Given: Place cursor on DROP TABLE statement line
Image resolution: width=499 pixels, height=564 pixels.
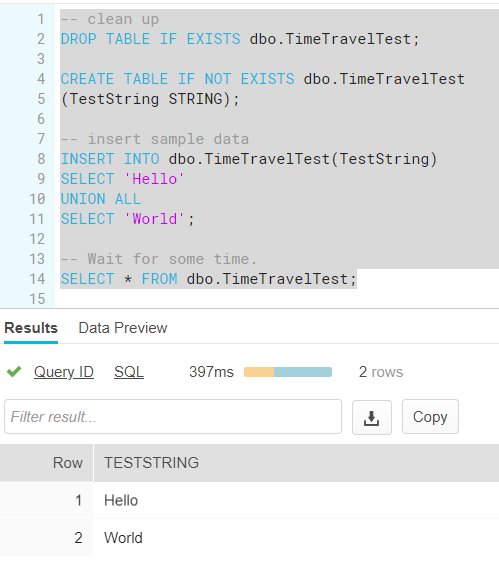Looking at the screenshot, I should (240, 39).
